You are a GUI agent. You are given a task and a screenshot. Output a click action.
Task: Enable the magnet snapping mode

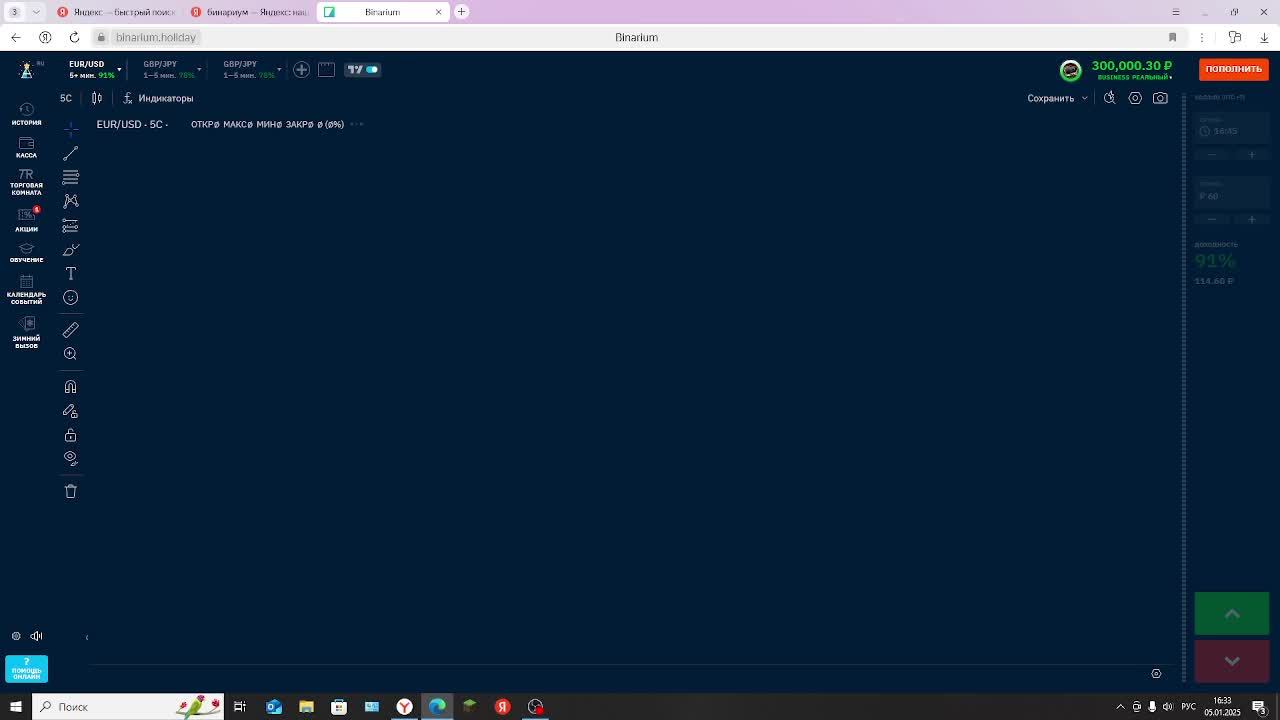pos(70,387)
